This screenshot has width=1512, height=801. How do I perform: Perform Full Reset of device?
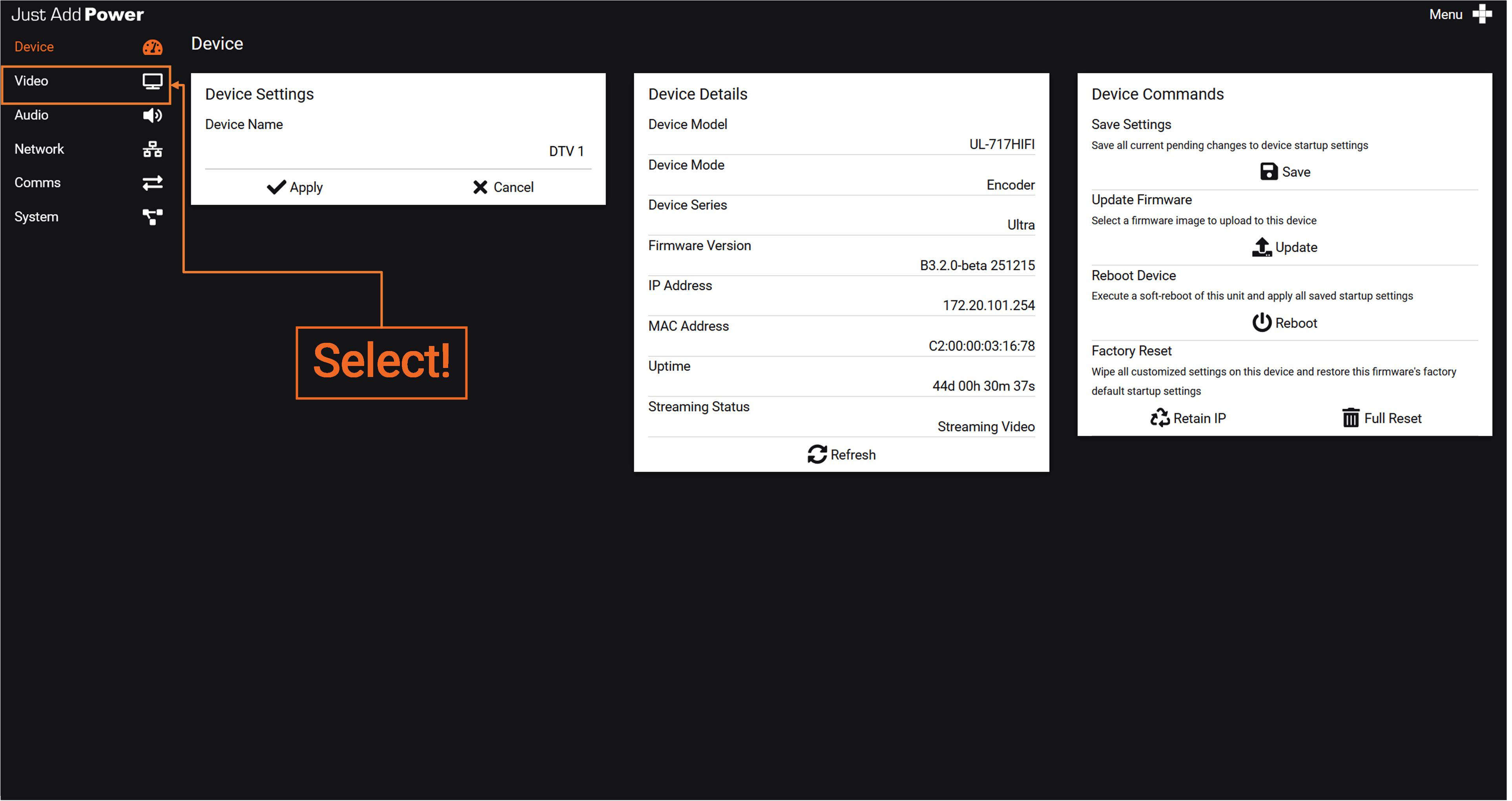[x=1382, y=419]
